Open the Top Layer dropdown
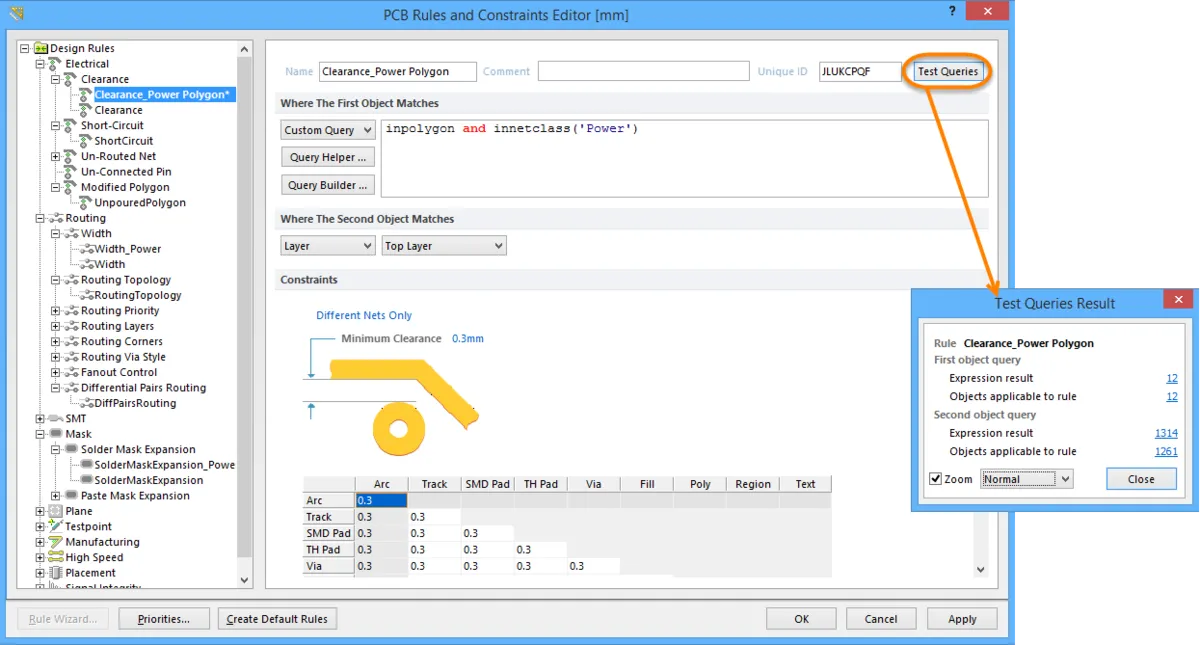 click(x=443, y=246)
